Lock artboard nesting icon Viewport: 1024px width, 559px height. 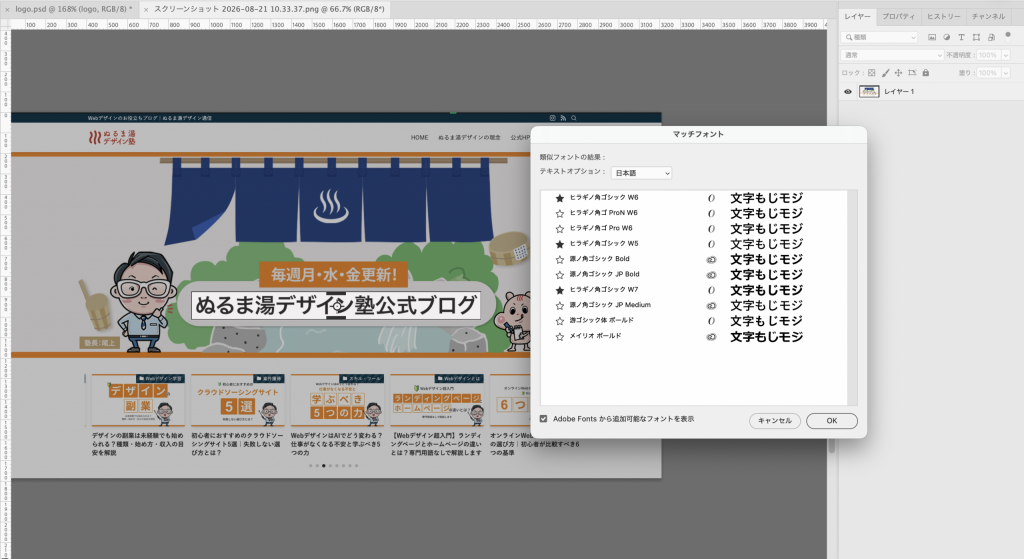[x=912, y=72]
